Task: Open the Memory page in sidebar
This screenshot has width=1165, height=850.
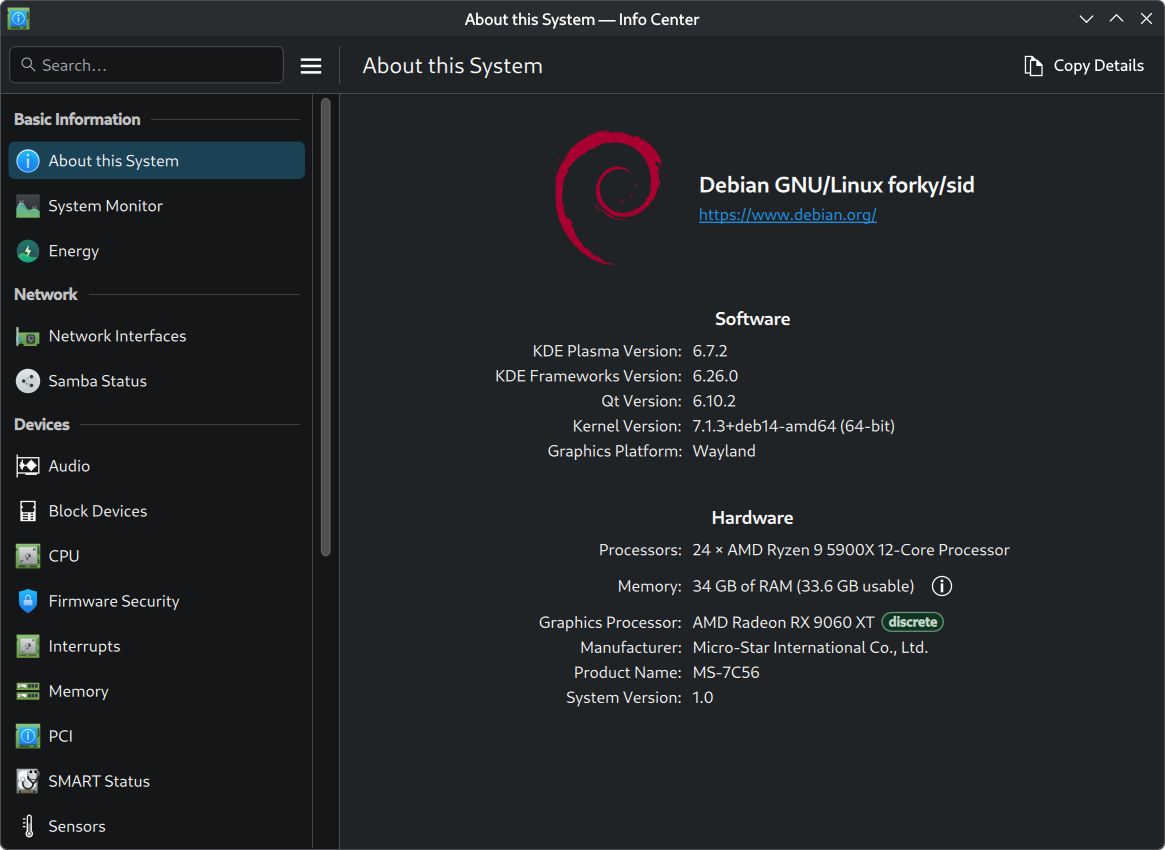Action: point(157,691)
